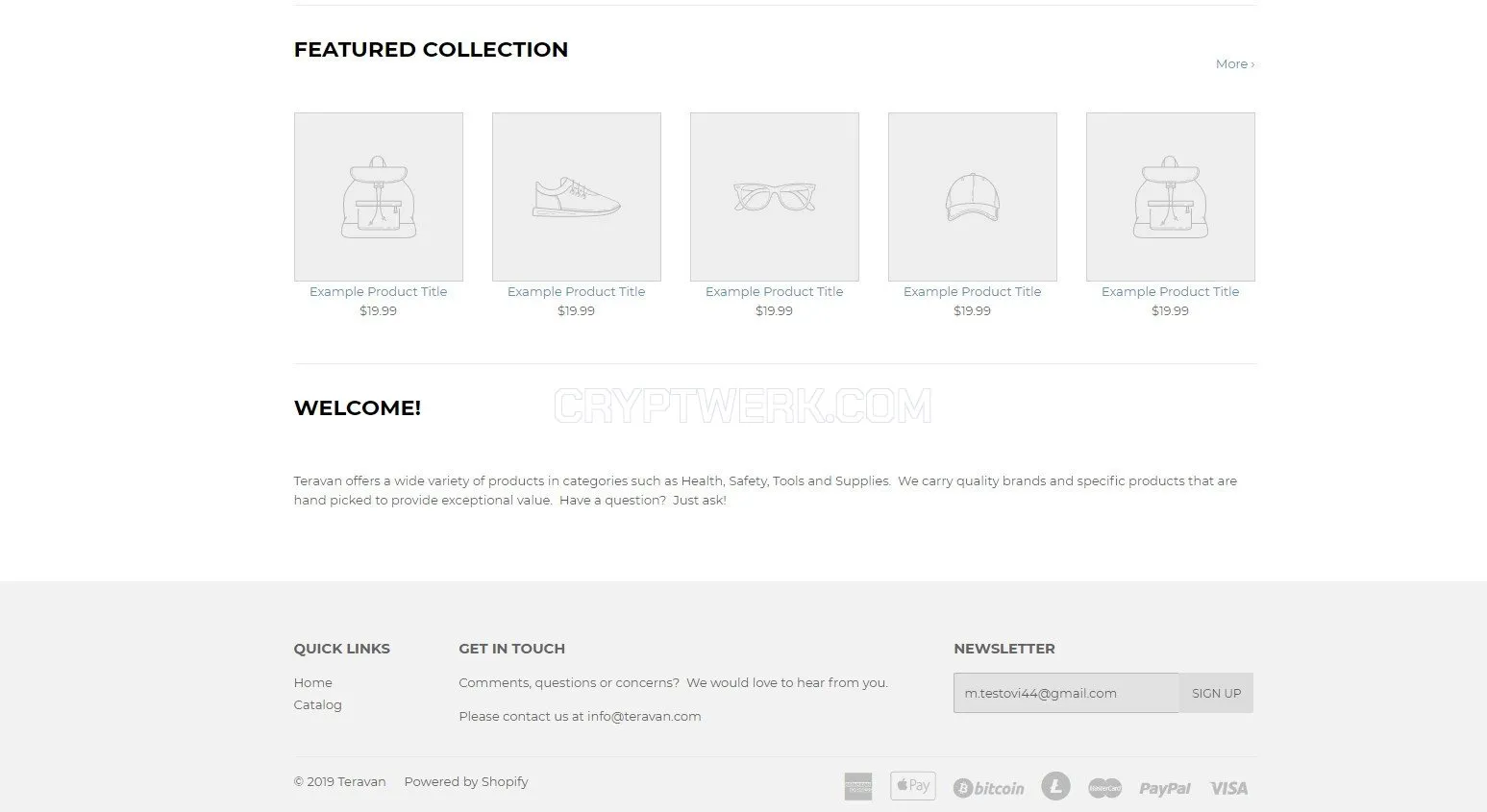1487x812 pixels.
Task: Open the Teravan copyright footer link
Action: [361, 781]
